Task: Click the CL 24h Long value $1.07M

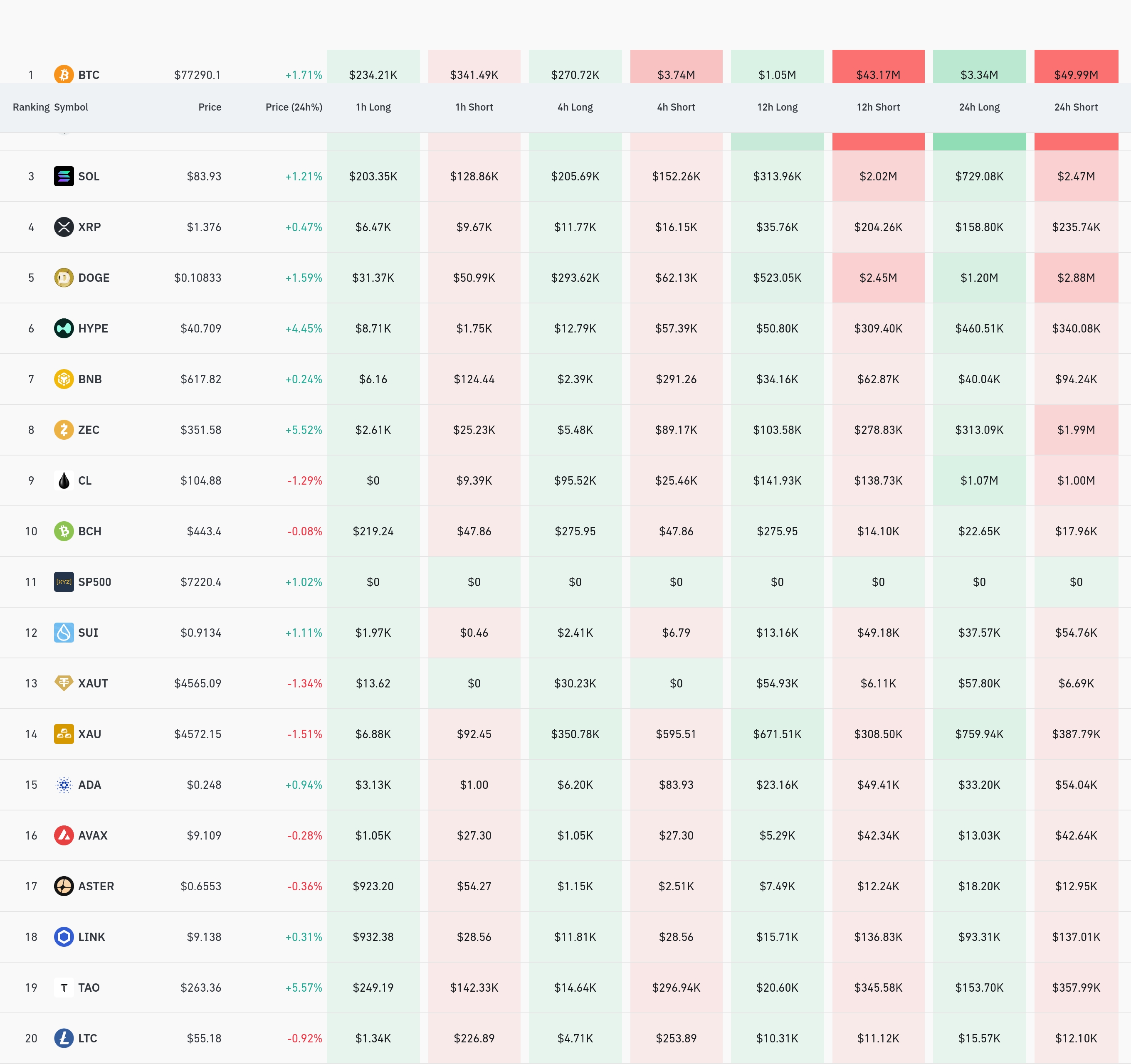Action: coord(979,480)
